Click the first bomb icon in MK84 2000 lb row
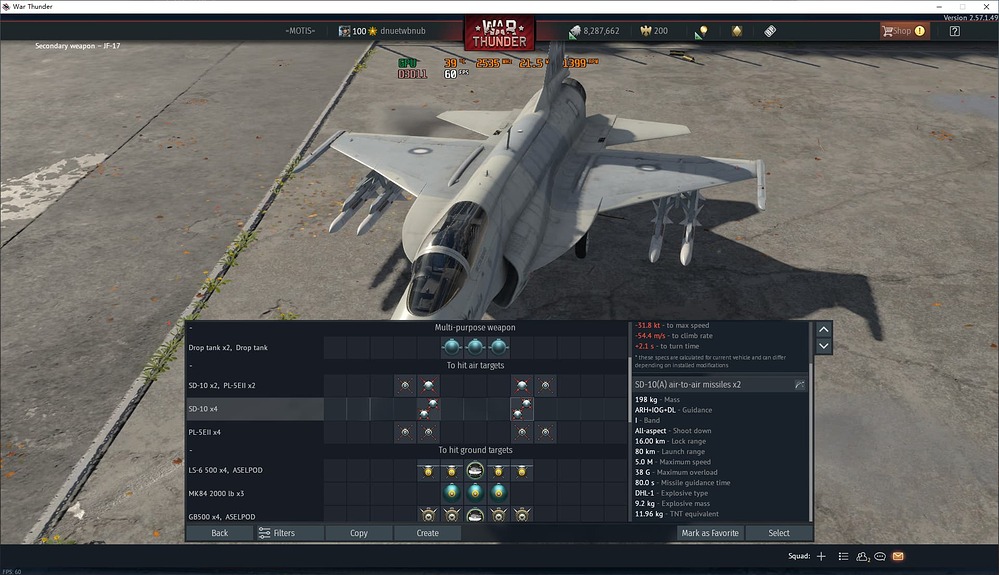Screen dimensions: 999x575 click(x=452, y=493)
